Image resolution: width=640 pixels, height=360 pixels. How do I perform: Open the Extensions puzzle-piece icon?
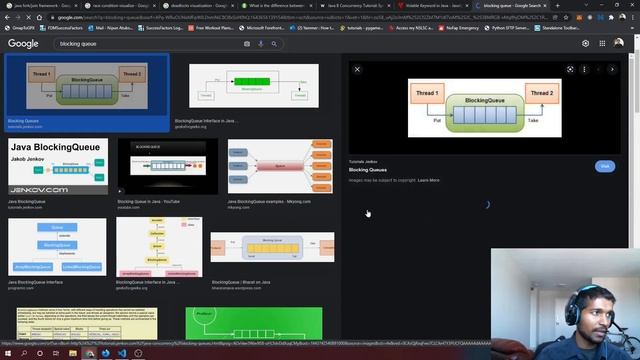(611, 18)
